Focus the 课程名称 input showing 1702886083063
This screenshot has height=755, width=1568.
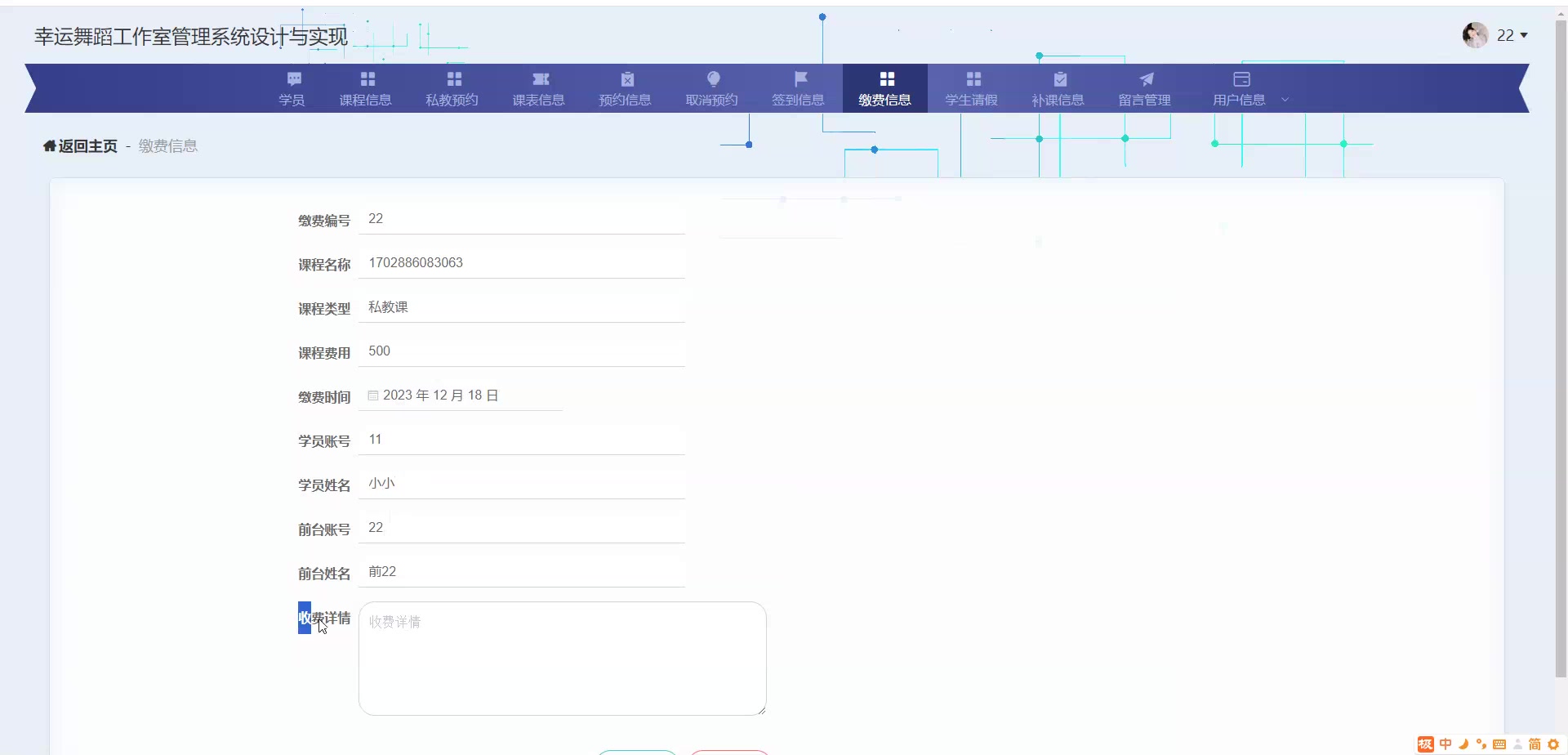coord(522,263)
